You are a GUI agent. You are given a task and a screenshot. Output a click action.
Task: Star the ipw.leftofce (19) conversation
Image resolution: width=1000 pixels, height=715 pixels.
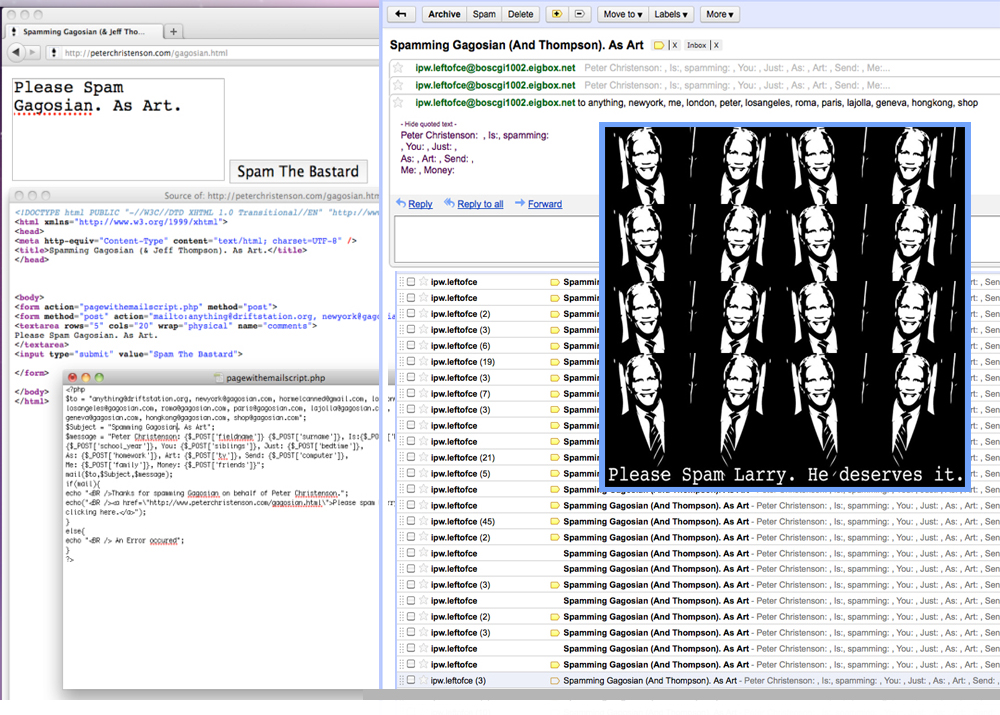click(x=423, y=361)
